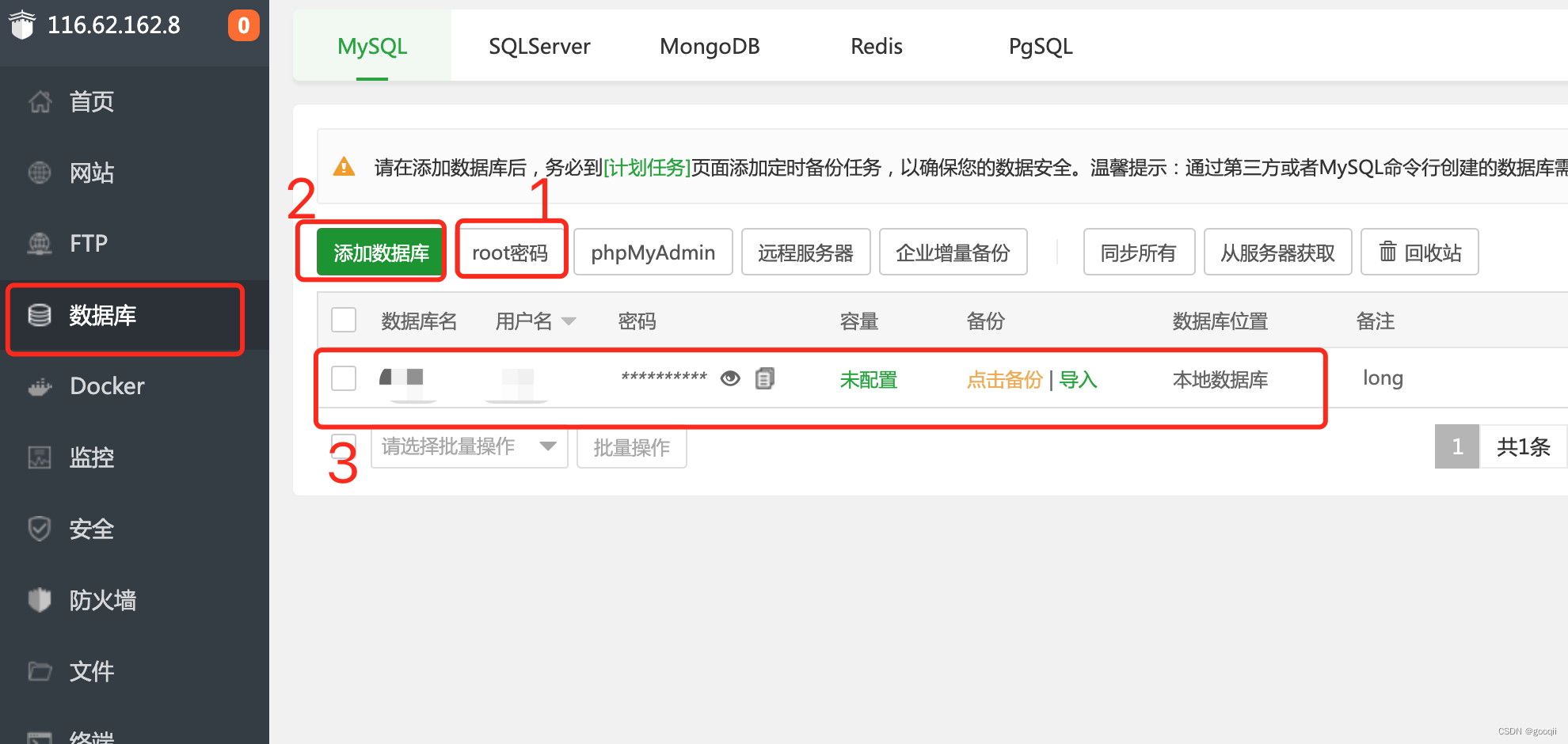
Task: Click the masked password asterisks
Action: [664, 378]
